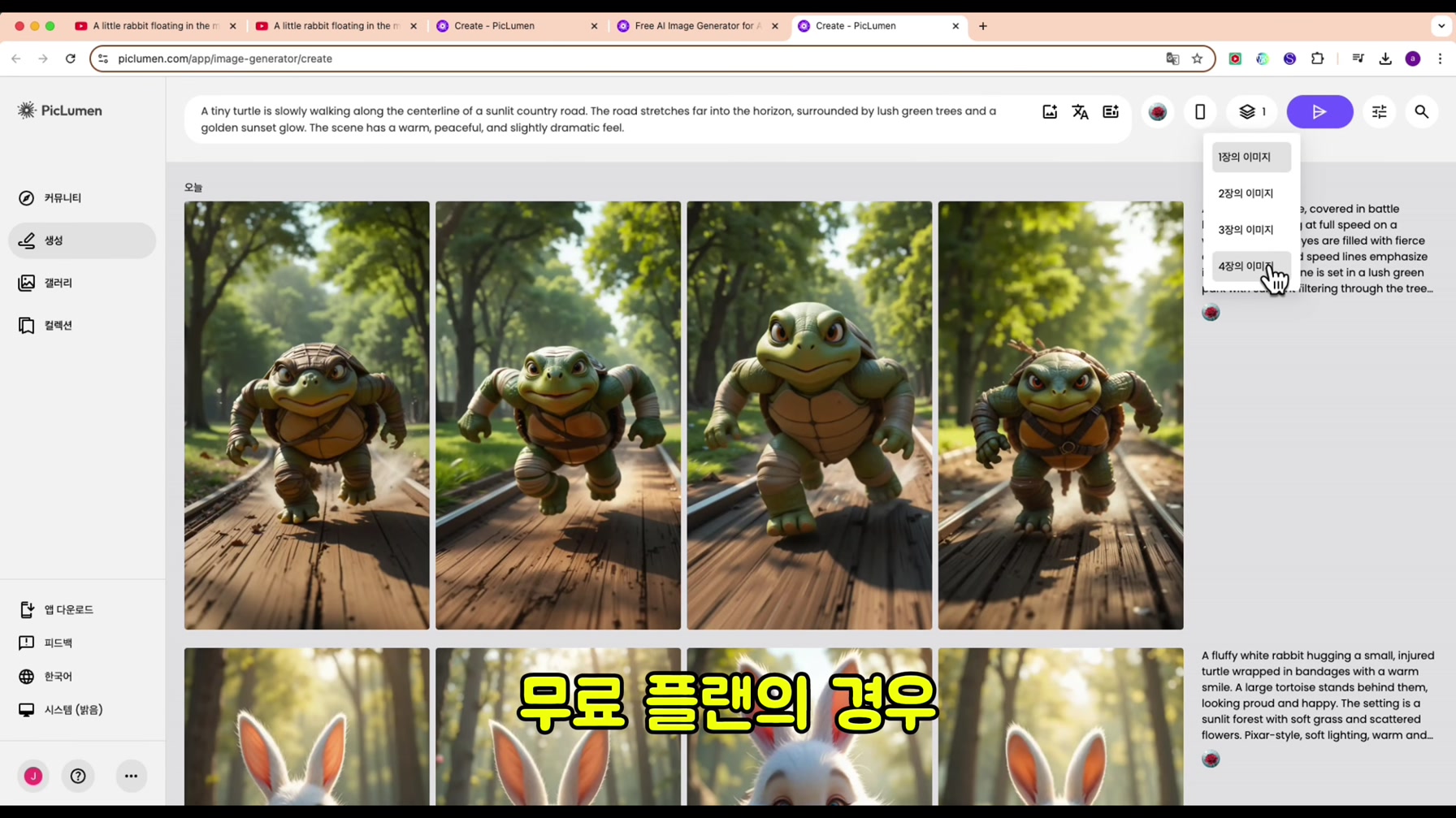Open the model selector avatar
Viewport: 1456px width, 818px height.
[1158, 112]
